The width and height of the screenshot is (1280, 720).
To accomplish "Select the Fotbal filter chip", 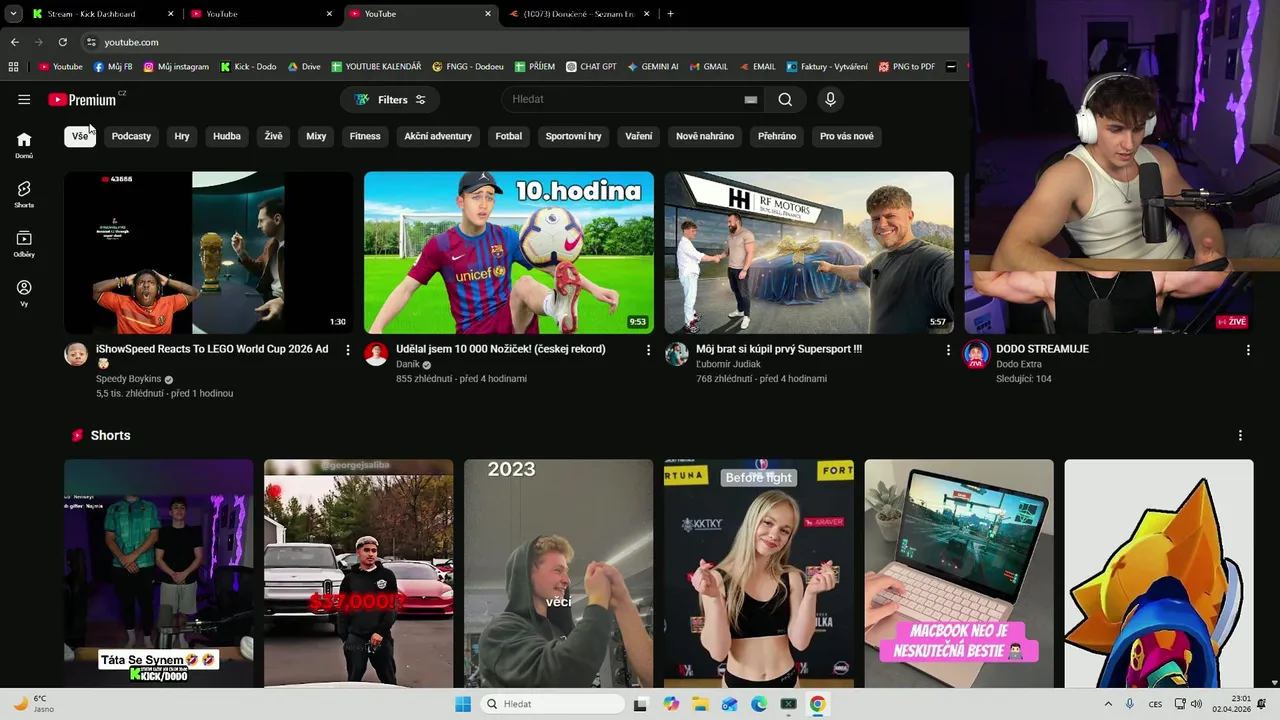I will point(509,136).
